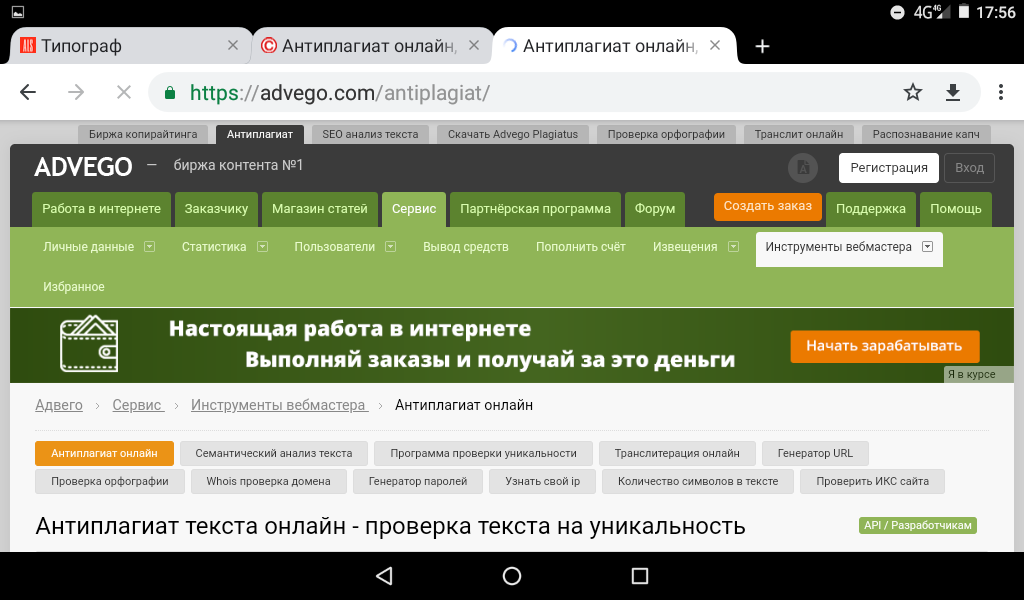Expand Пользователи dropdown arrow
The width and height of the screenshot is (1024, 600).
click(x=391, y=246)
